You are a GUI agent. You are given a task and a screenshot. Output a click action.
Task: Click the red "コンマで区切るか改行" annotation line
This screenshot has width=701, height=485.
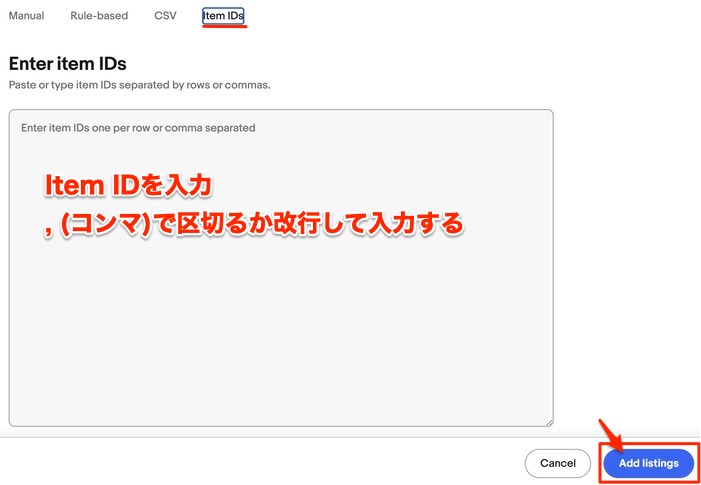(255, 224)
